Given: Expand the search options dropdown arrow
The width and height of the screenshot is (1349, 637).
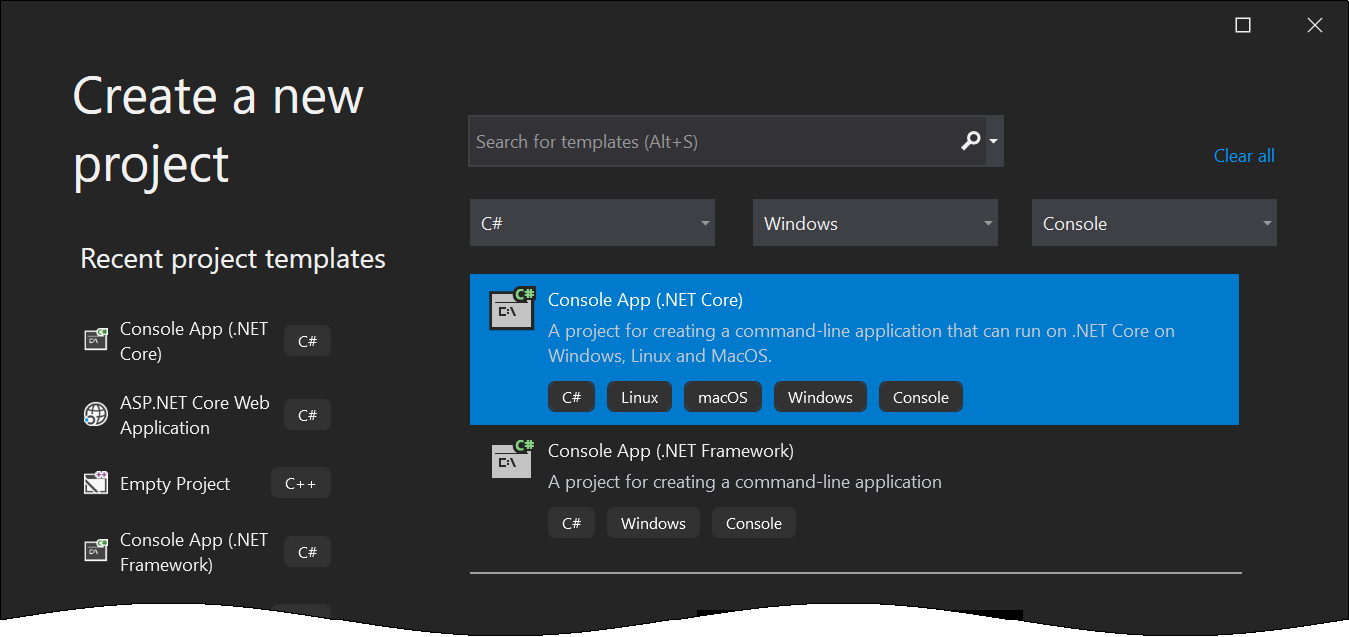Looking at the screenshot, I should (x=993, y=142).
